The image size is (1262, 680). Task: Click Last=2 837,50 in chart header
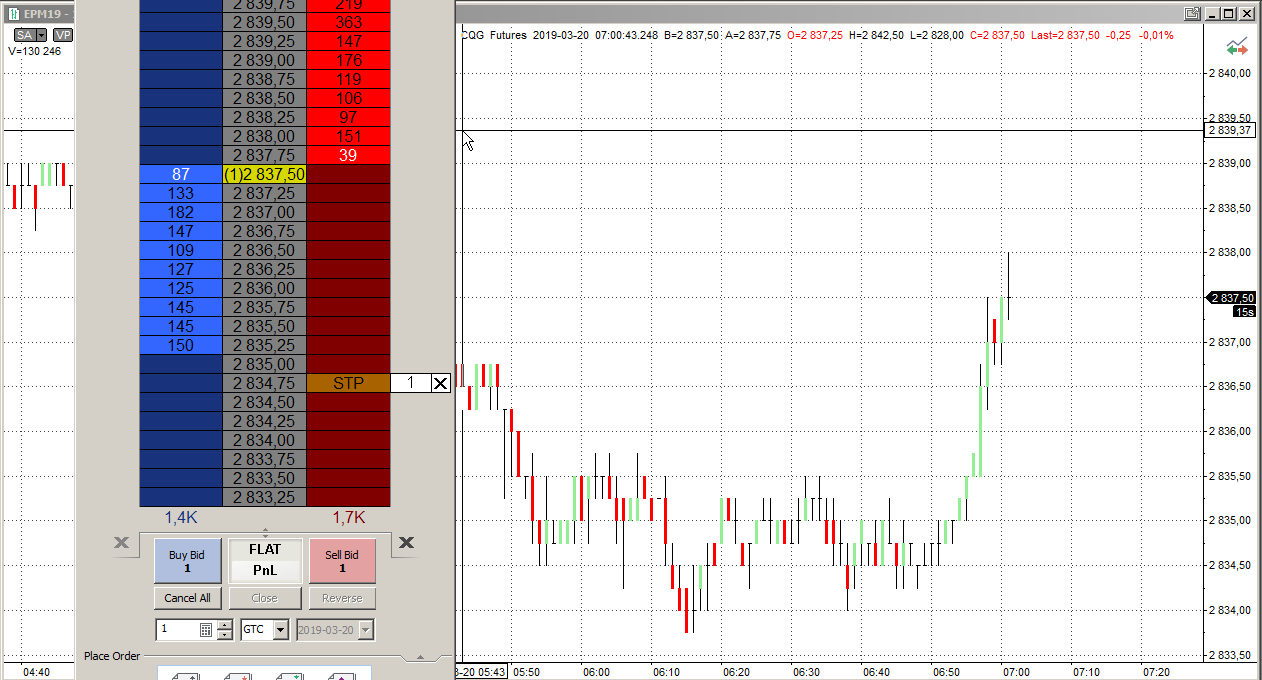1065,35
